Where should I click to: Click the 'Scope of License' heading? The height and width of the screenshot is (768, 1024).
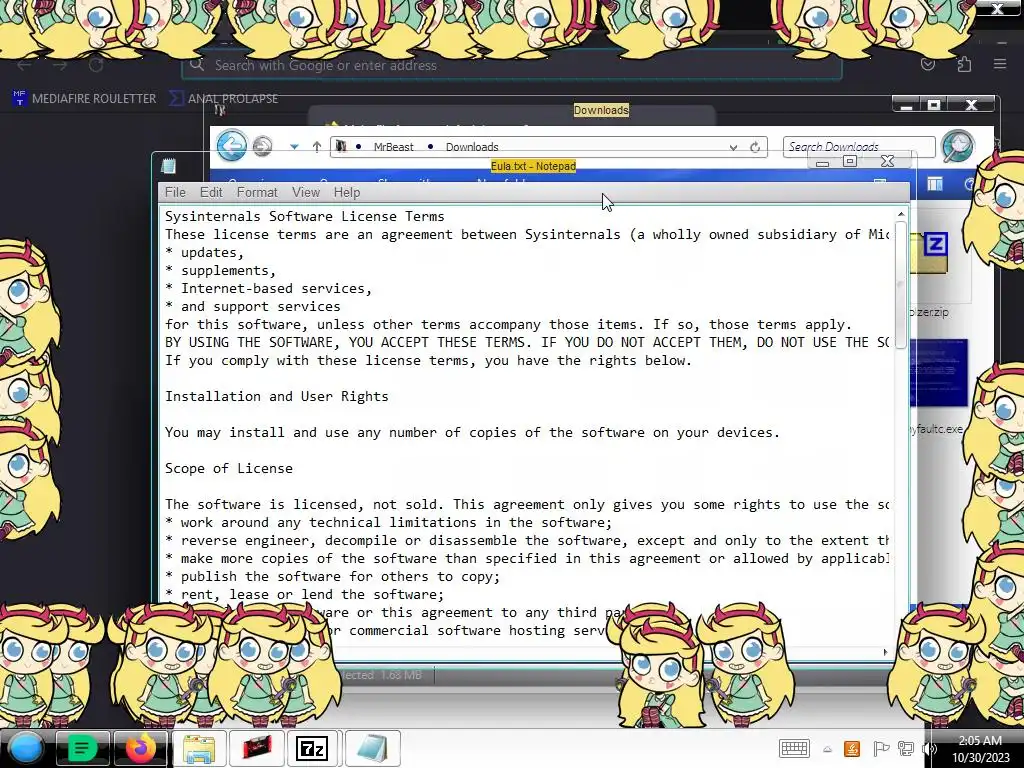(x=229, y=468)
